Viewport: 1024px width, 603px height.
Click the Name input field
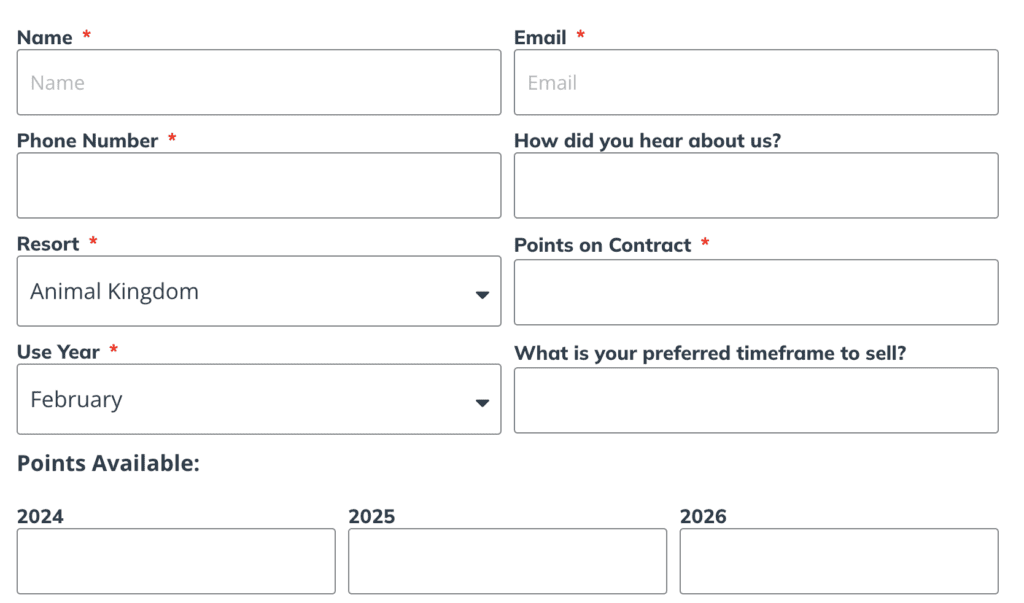coord(259,82)
